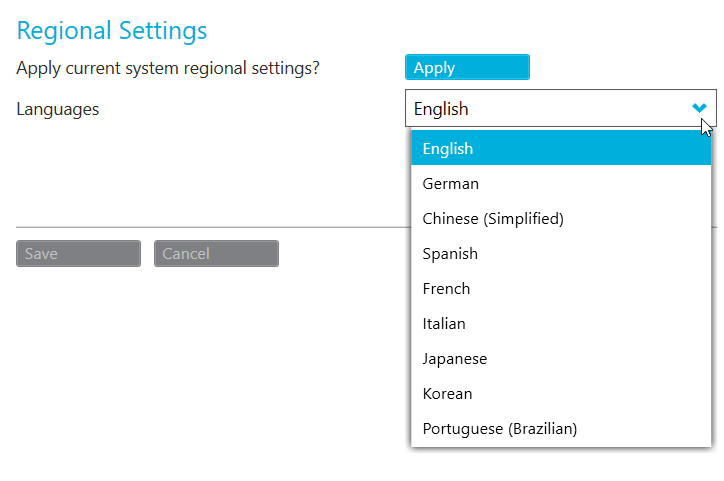Select Italian from the language options
724x481 pixels.
(561, 324)
